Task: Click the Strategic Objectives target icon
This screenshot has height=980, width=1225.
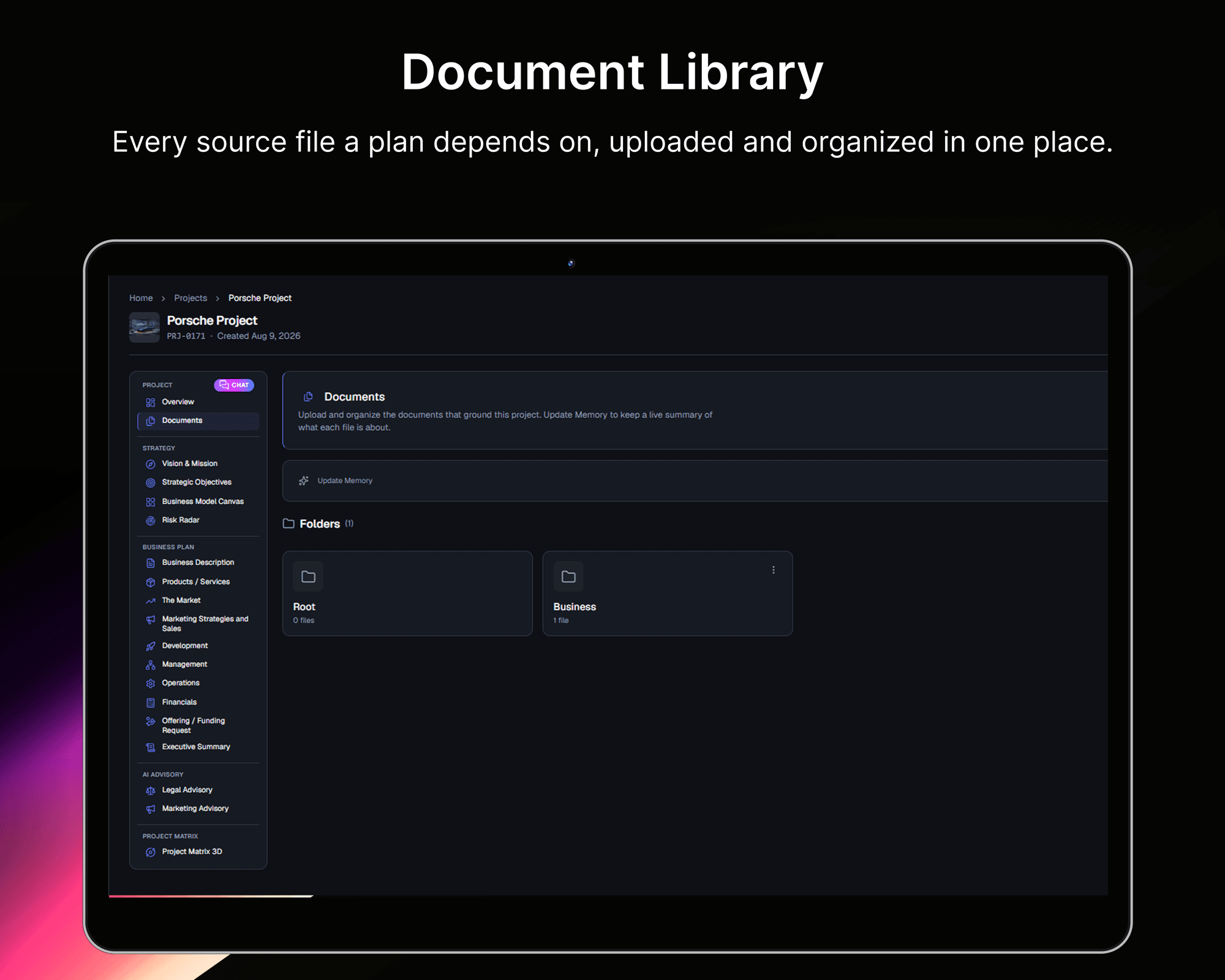Action: [x=151, y=483]
